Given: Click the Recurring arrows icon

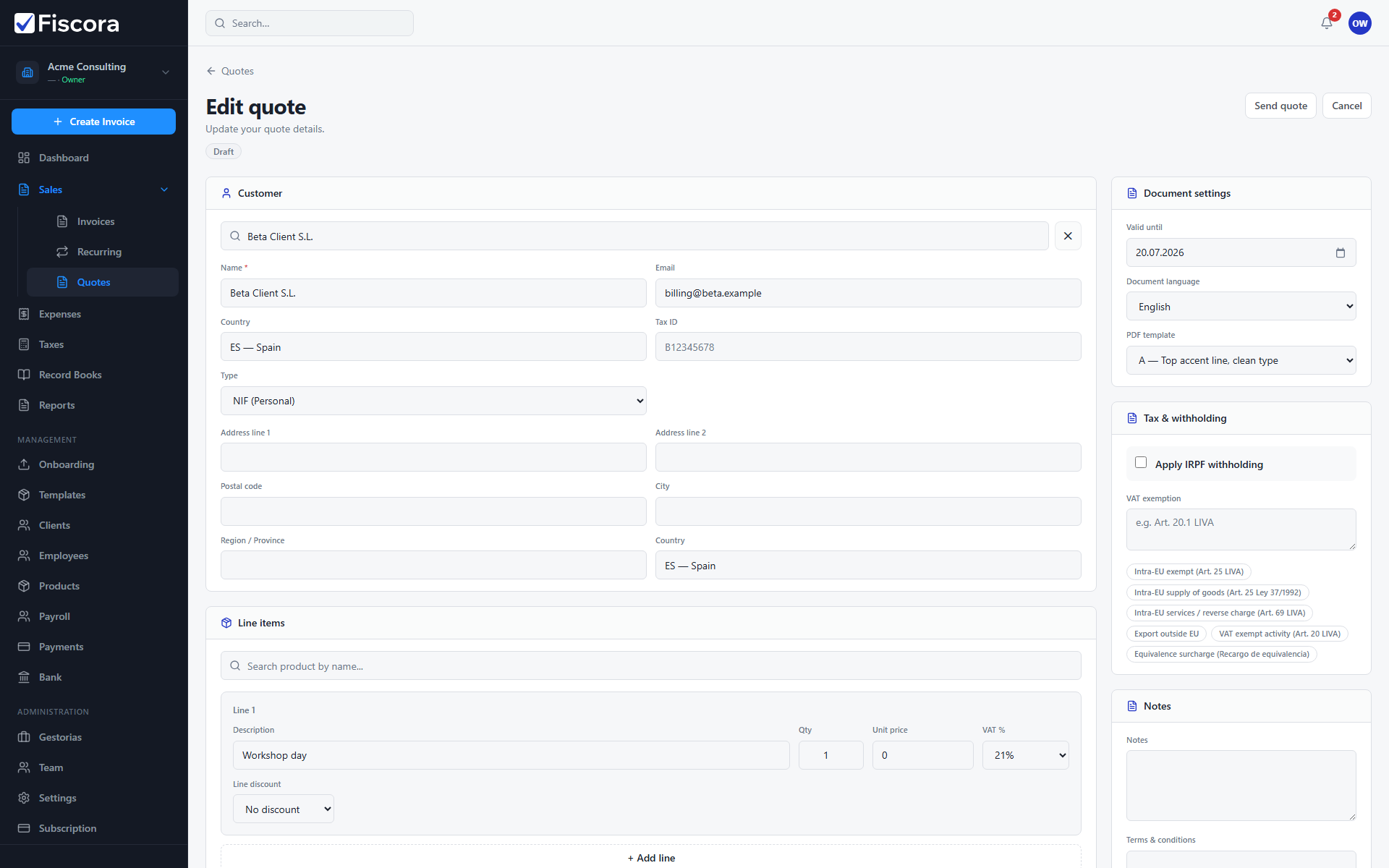Looking at the screenshot, I should 62,252.
